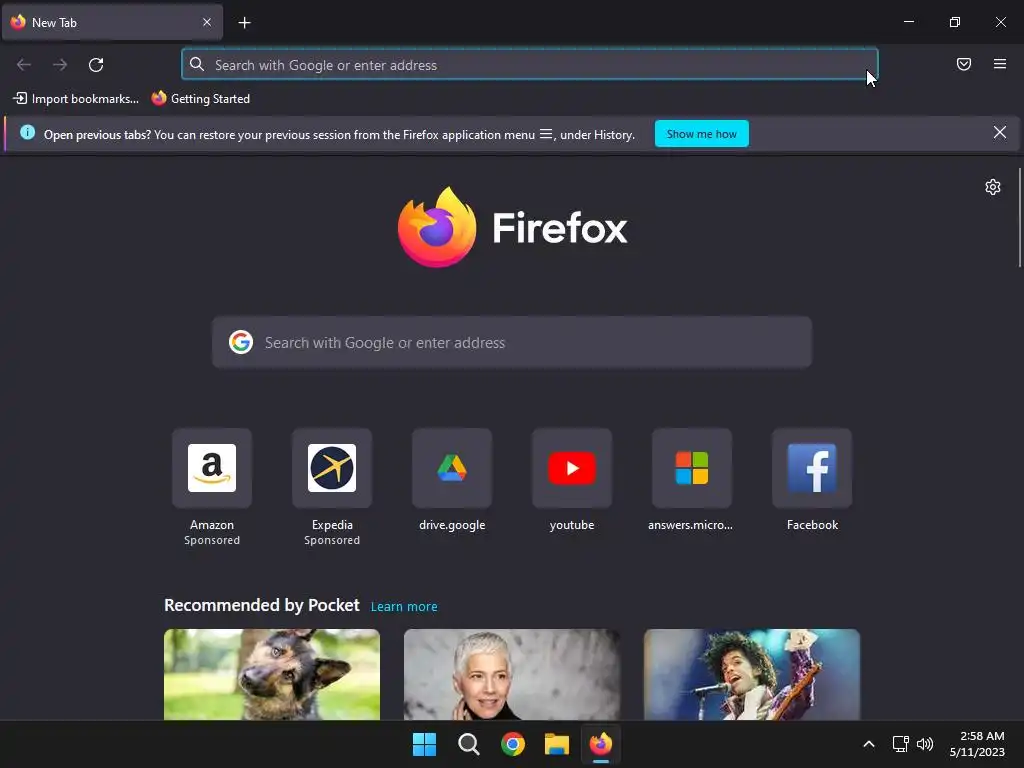Open the volume speaker tray icon
This screenshot has height=768, width=1024.
[x=925, y=744]
